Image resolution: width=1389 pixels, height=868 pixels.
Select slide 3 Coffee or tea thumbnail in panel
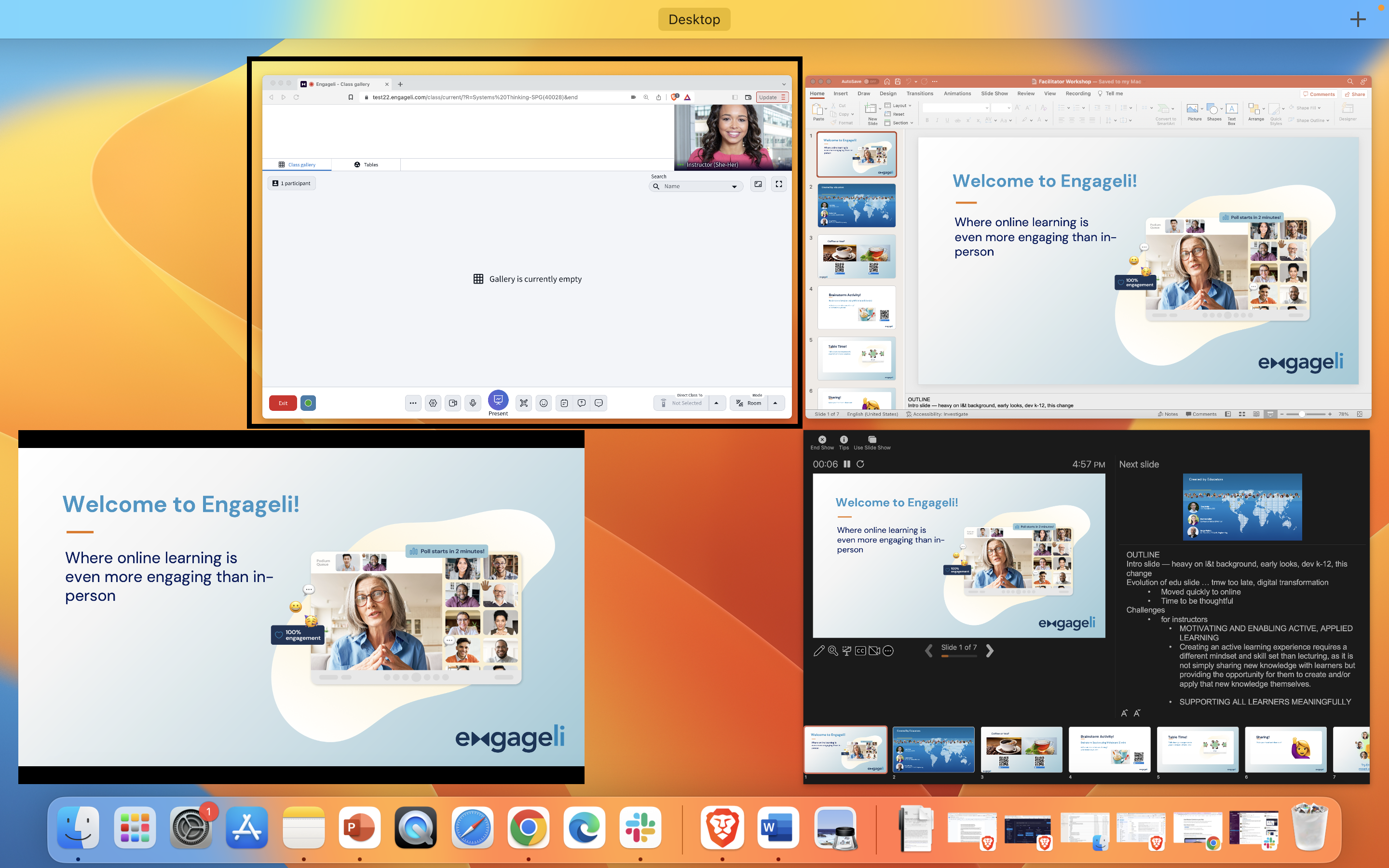[857, 256]
